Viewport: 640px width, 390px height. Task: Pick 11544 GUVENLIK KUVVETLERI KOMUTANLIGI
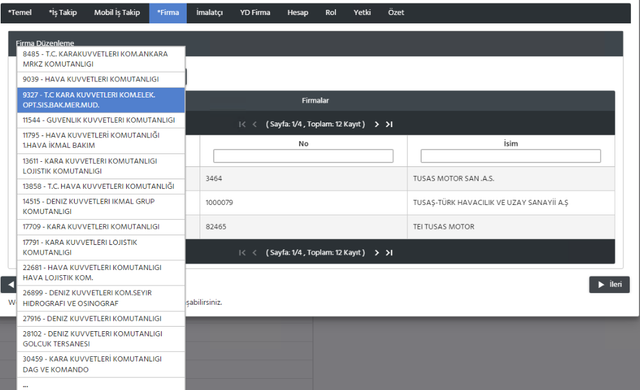[x=101, y=120]
